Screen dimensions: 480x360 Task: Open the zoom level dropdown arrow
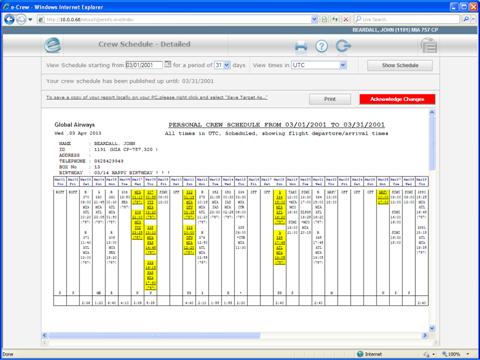pyautogui.click(x=468, y=354)
